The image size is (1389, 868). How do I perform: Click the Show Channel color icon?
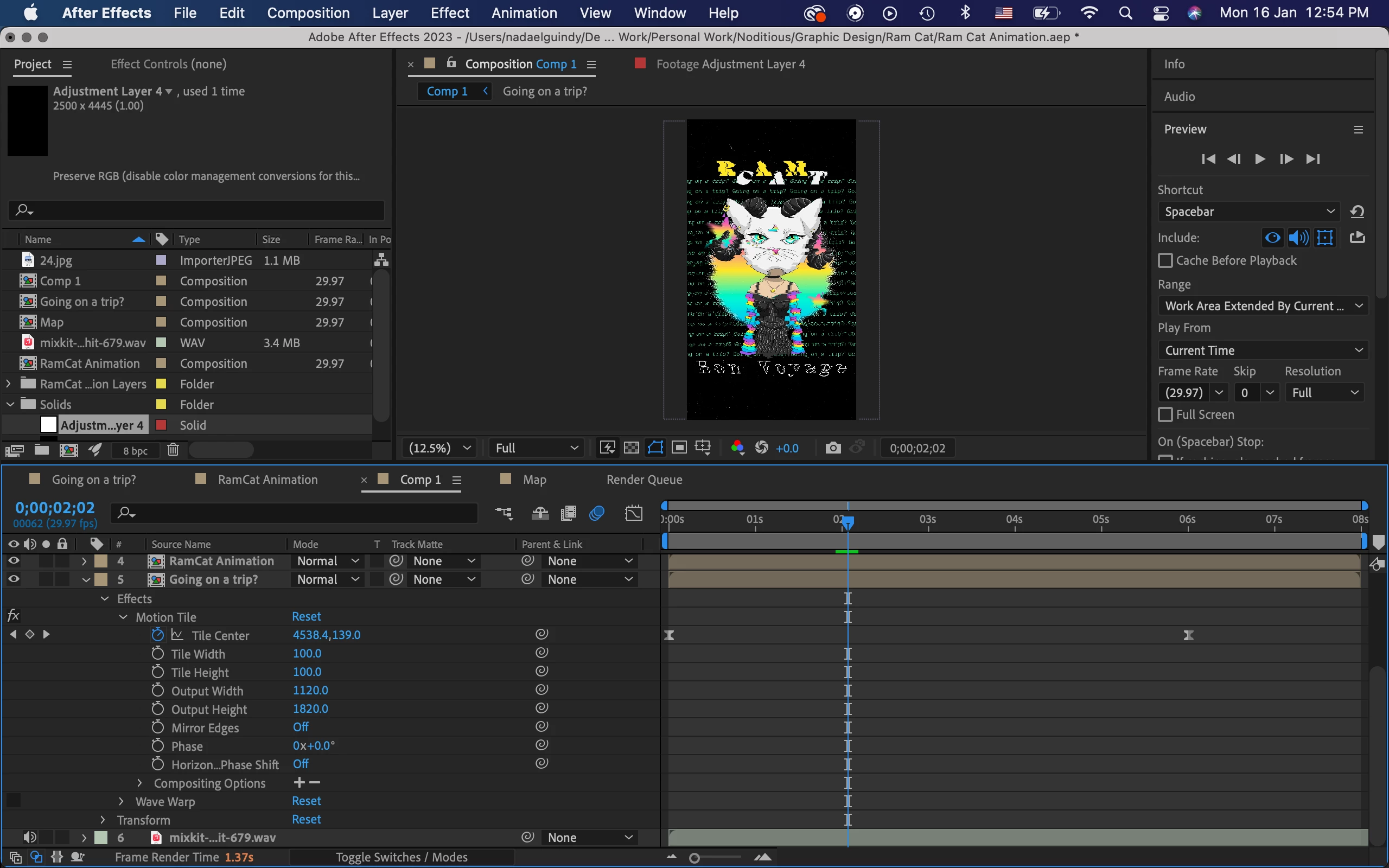(x=737, y=448)
